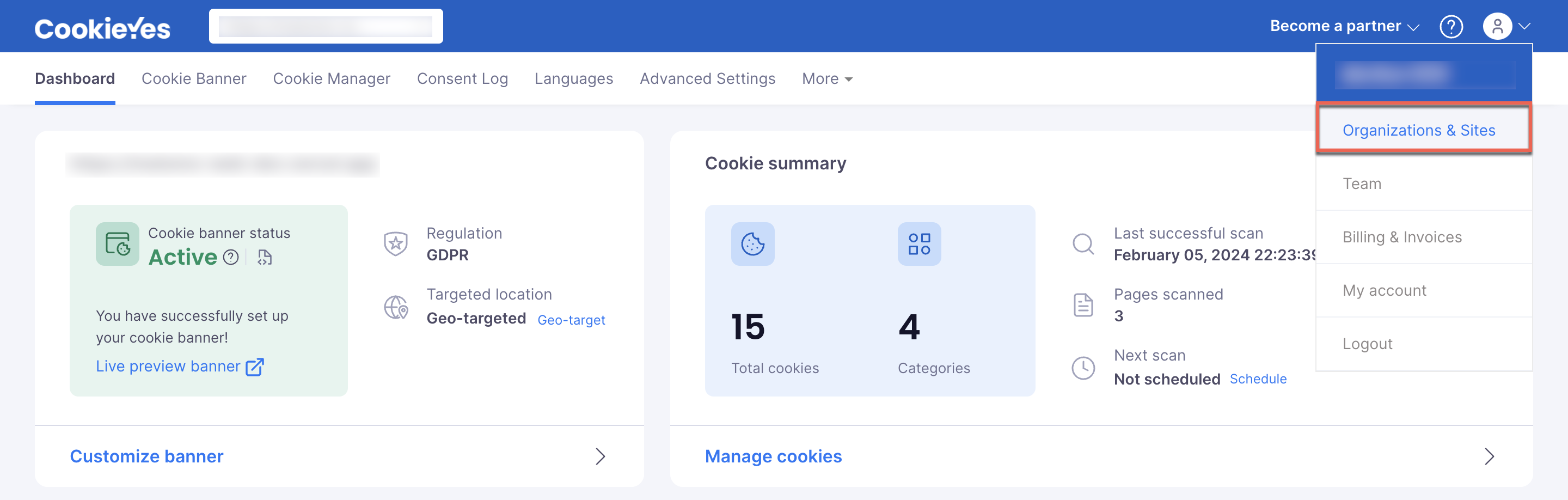Collapse the profile menu chevron arrow

pos(1524,27)
